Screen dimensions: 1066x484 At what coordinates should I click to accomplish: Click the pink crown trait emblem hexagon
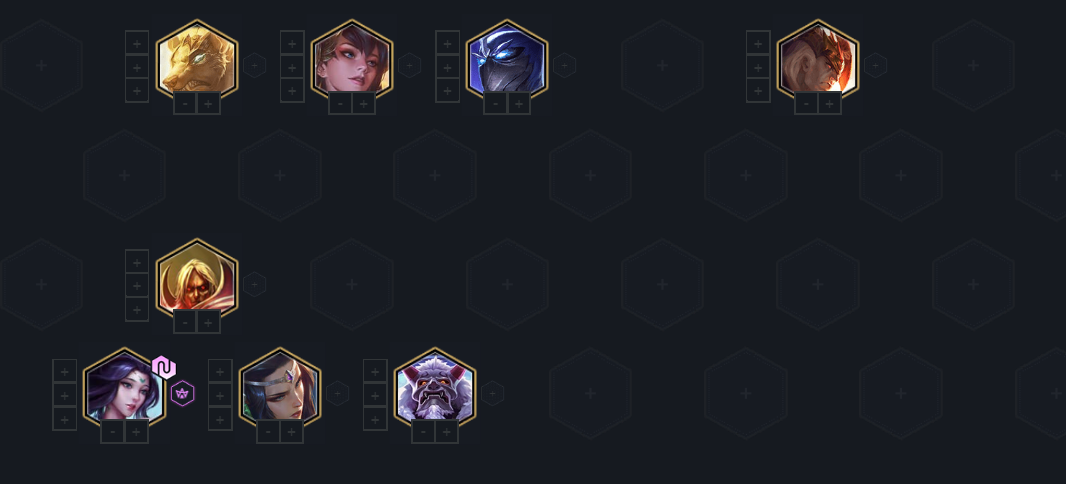(x=182, y=394)
